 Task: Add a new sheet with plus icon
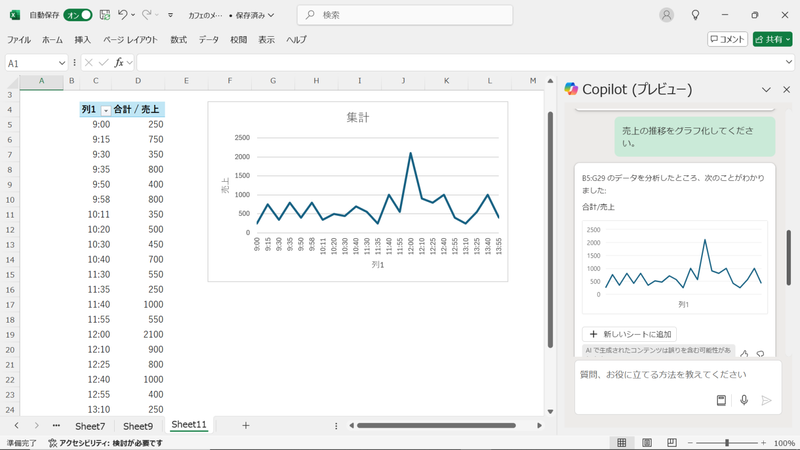coord(246,425)
